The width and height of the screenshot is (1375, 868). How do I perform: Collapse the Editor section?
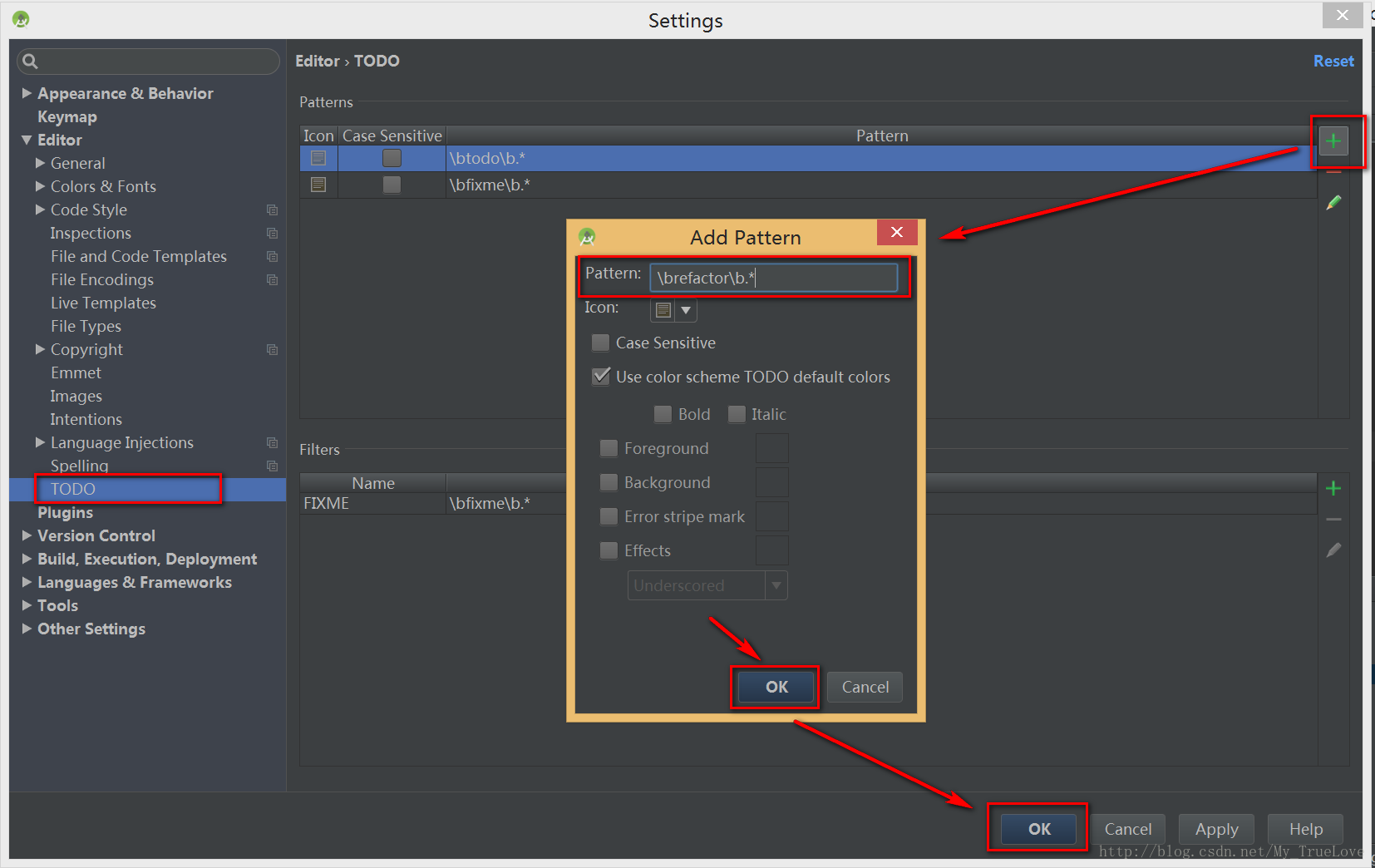(27, 140)
